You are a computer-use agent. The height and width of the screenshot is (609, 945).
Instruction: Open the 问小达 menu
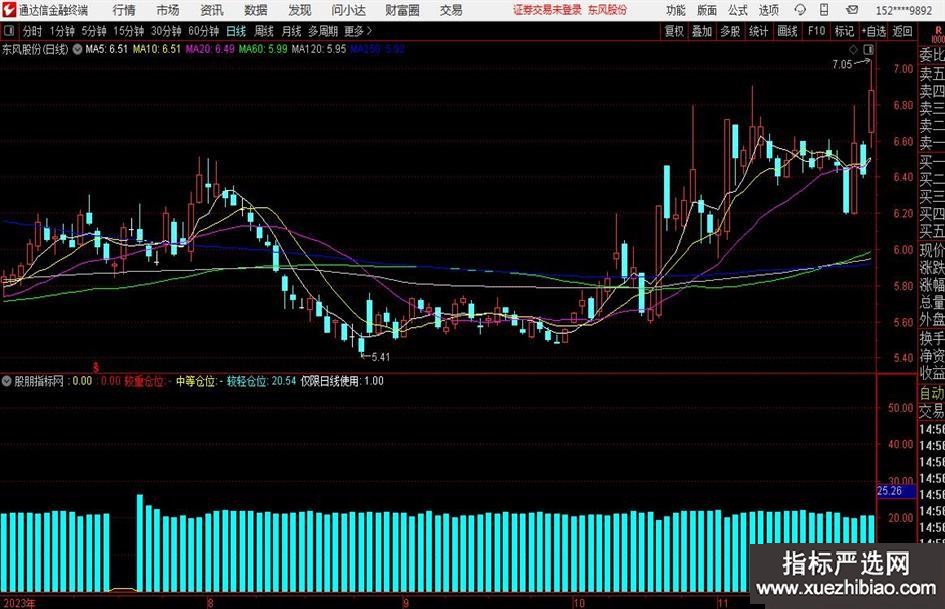click(348, 10)
